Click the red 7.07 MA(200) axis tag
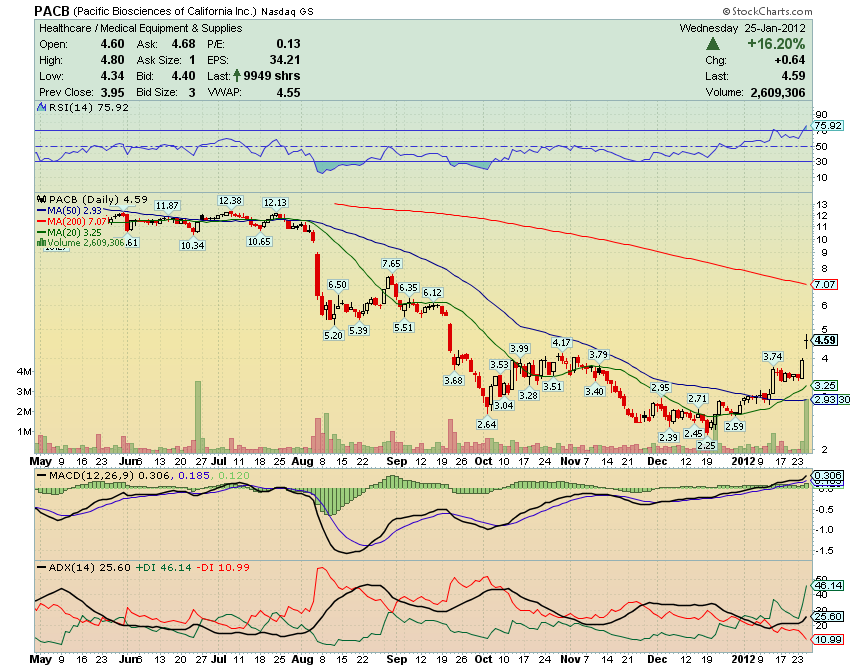This screenshot has width=850, height=668. click(x=825, y=285)
